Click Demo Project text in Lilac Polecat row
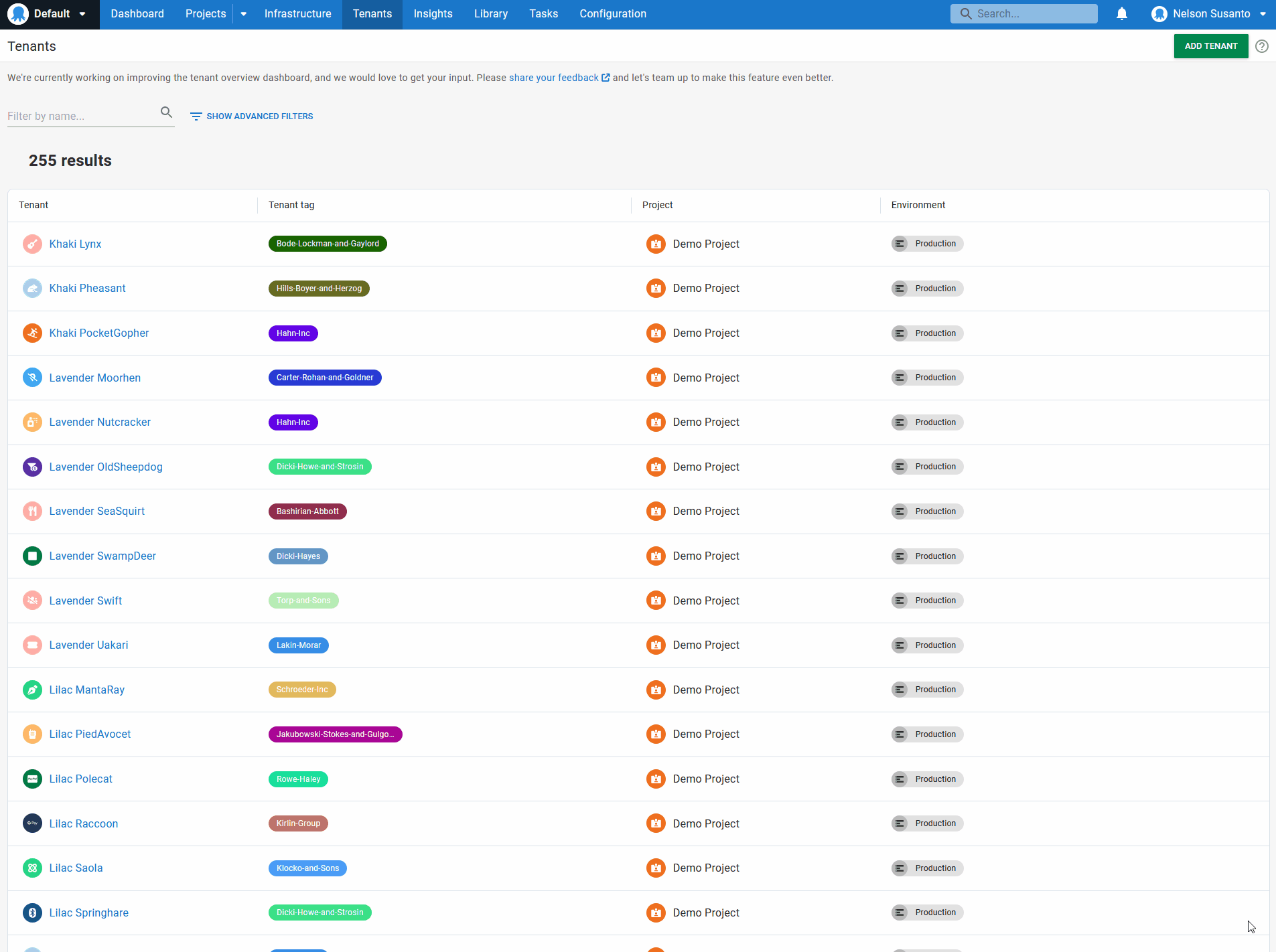Viewport: 1276px width, 952px height. (706, 779)
